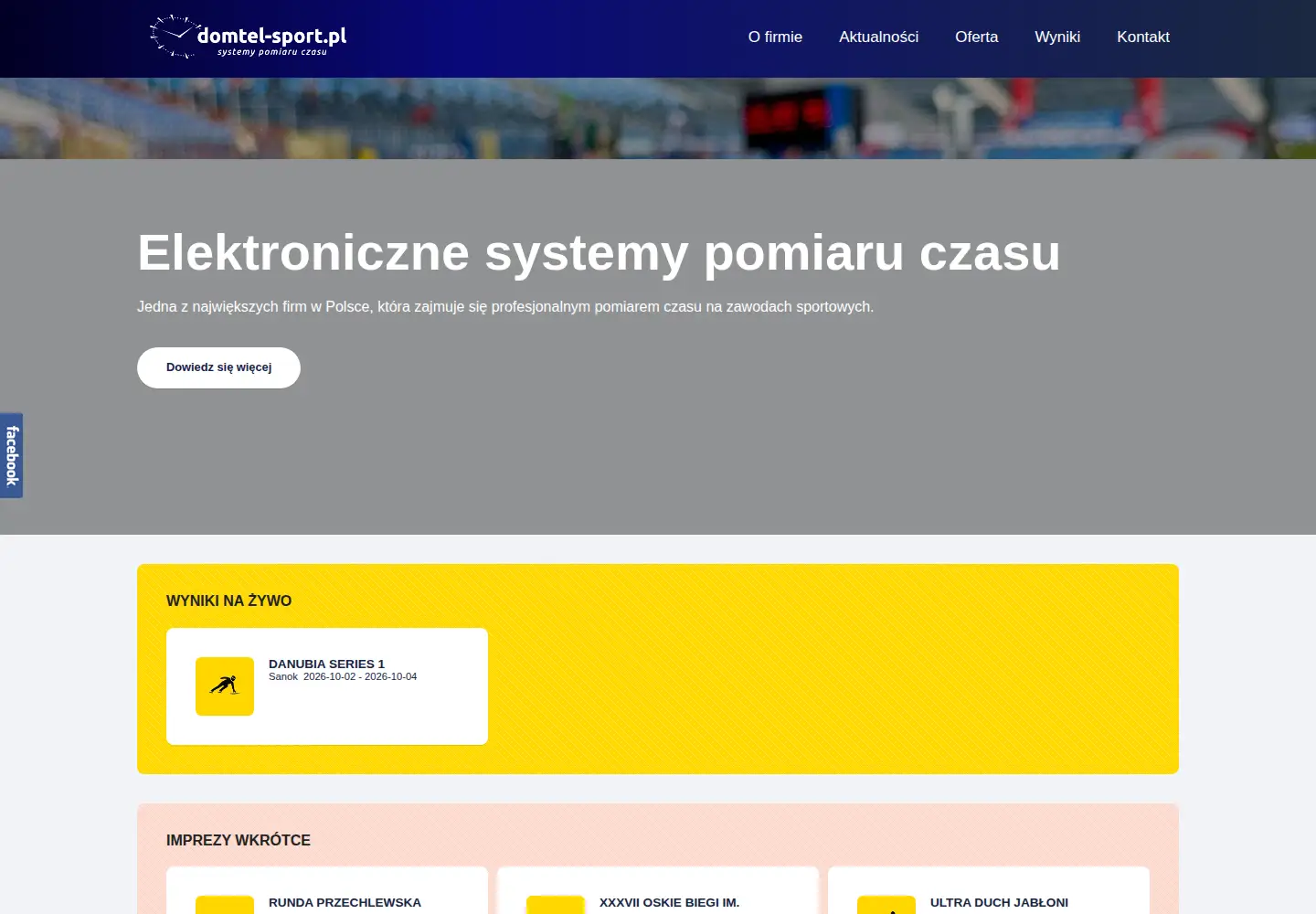
Task: Open the RUNDA PRZECHLEWSKA event
Action: click(x=345, y=902)
